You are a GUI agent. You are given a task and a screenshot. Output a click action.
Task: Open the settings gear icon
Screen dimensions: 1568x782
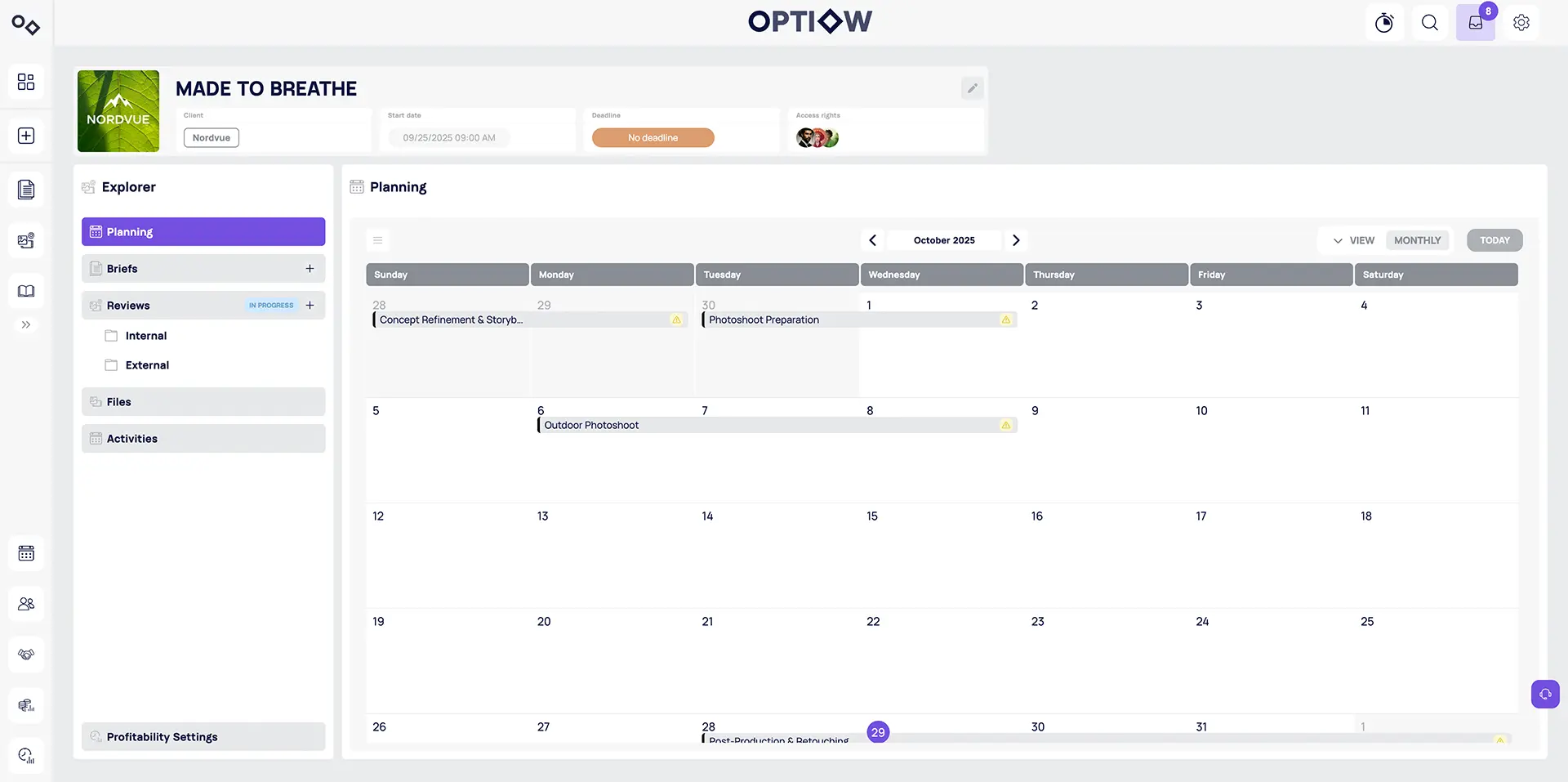(1521, 23)
